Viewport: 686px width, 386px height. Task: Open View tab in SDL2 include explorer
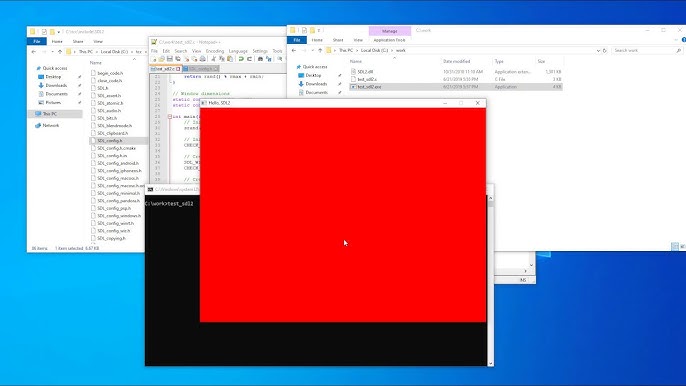(x=98, y=41)
